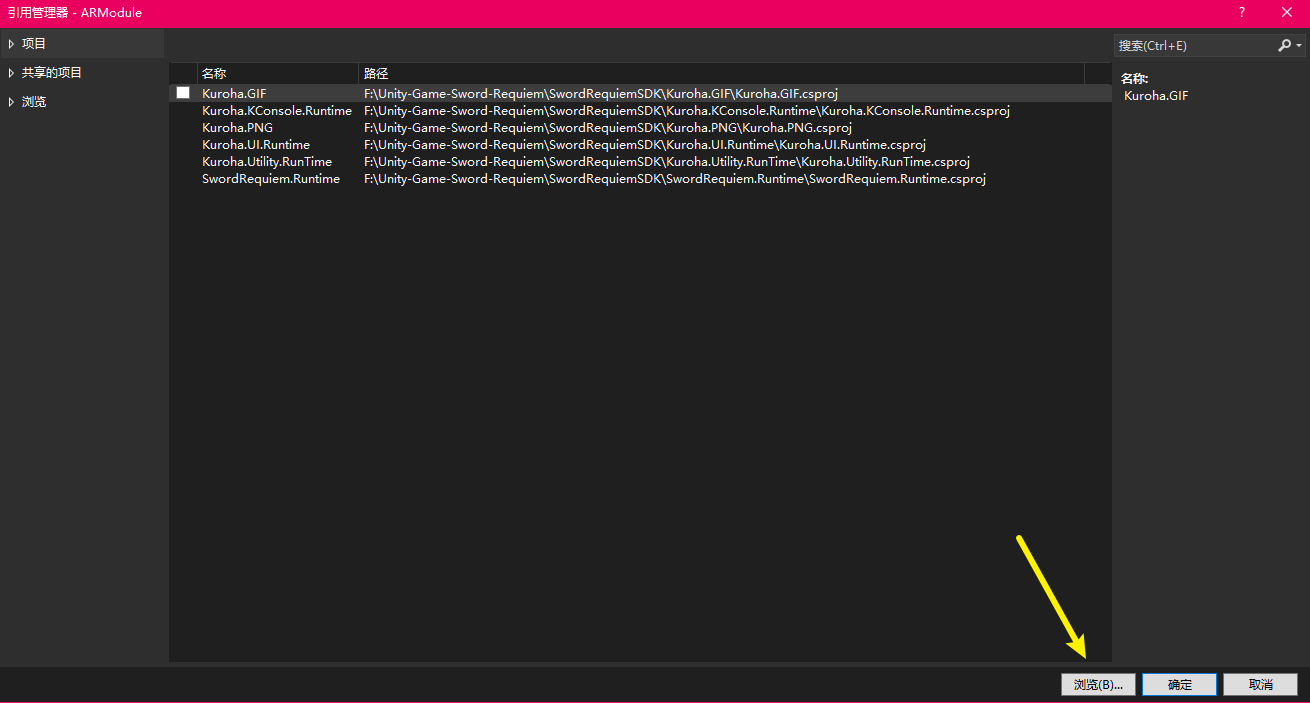
Task: Close the Reference Manager window
Action: point(1287,13)
